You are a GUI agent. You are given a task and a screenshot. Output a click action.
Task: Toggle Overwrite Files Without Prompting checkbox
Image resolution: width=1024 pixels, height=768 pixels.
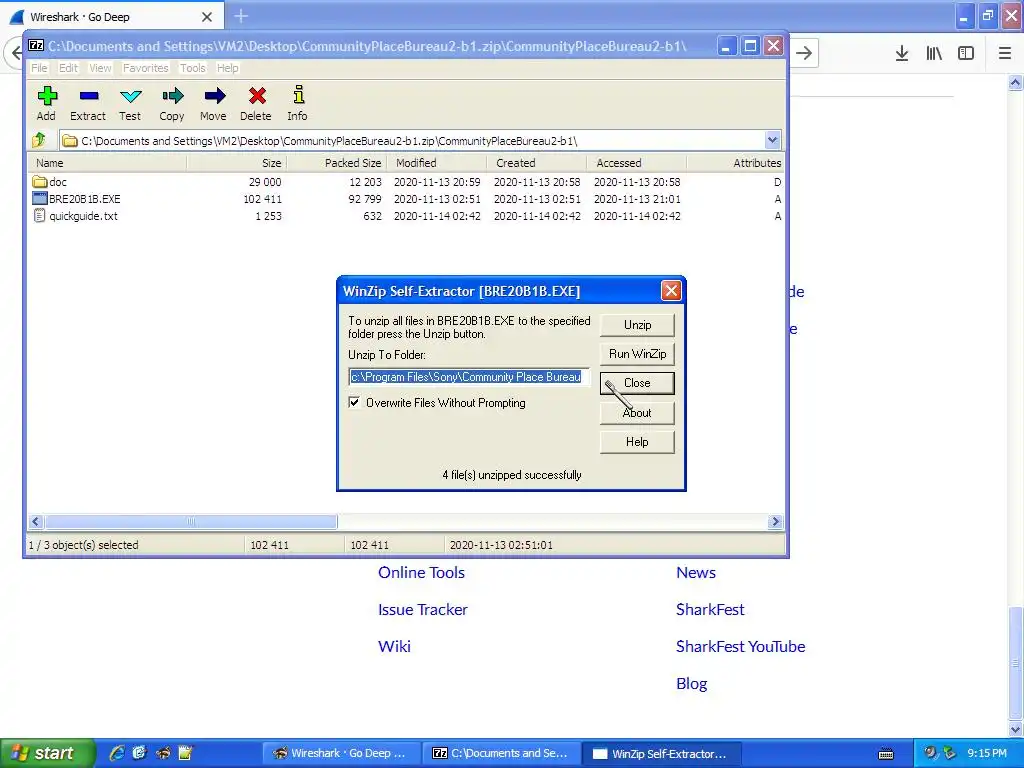[354, 402]
